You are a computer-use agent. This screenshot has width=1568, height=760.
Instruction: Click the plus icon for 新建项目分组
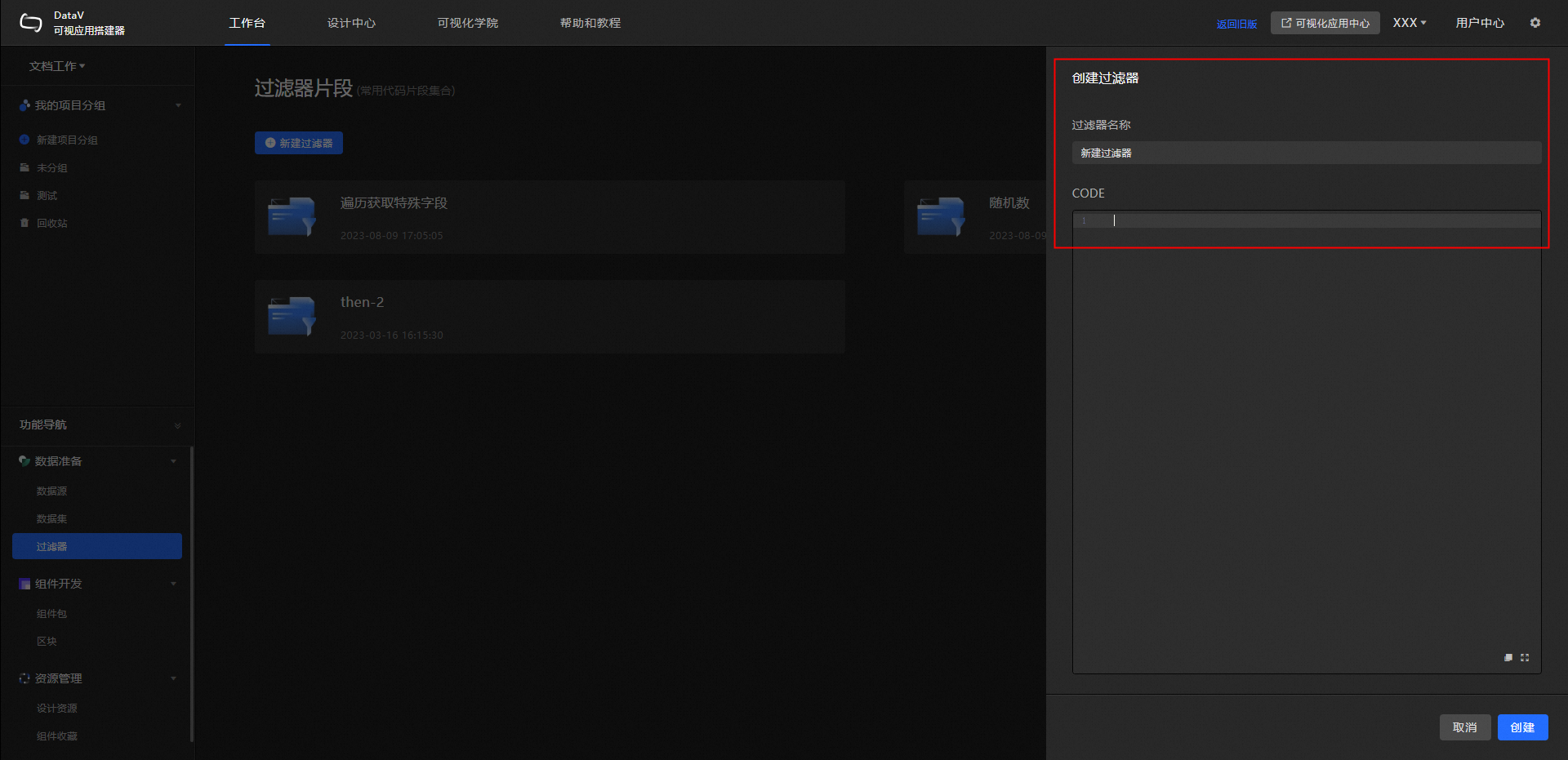click(24, 140)
